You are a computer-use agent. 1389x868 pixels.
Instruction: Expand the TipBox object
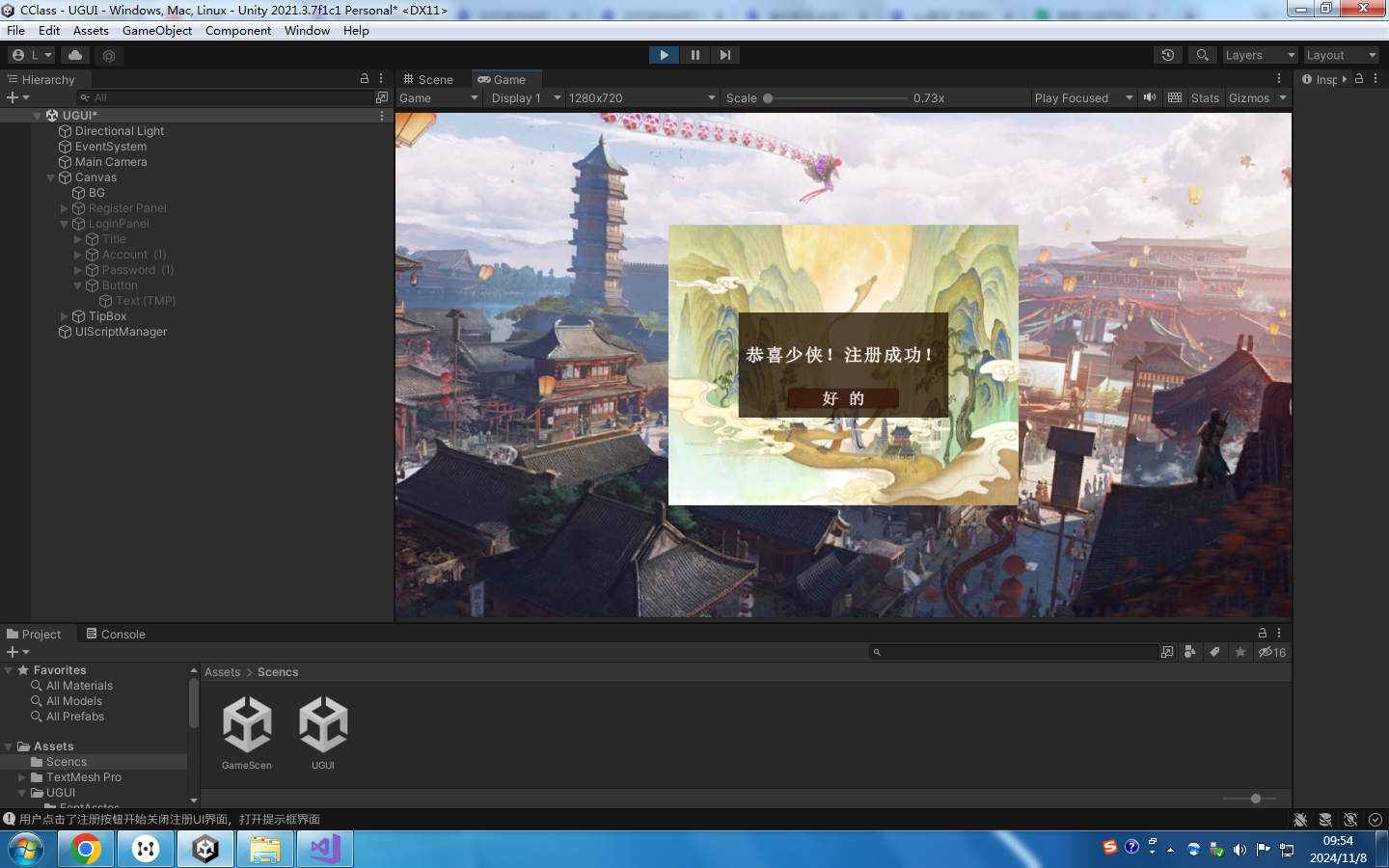click(x=65, y=316)
